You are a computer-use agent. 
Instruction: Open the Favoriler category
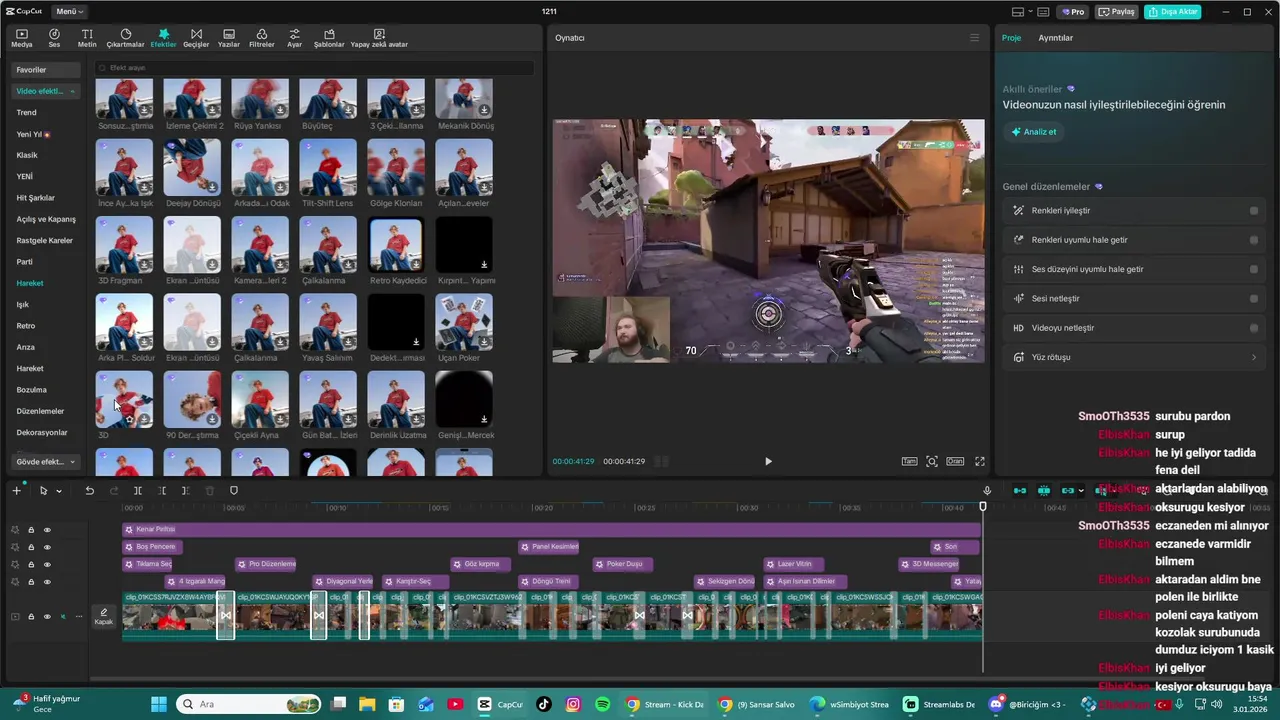pos(44,70)
